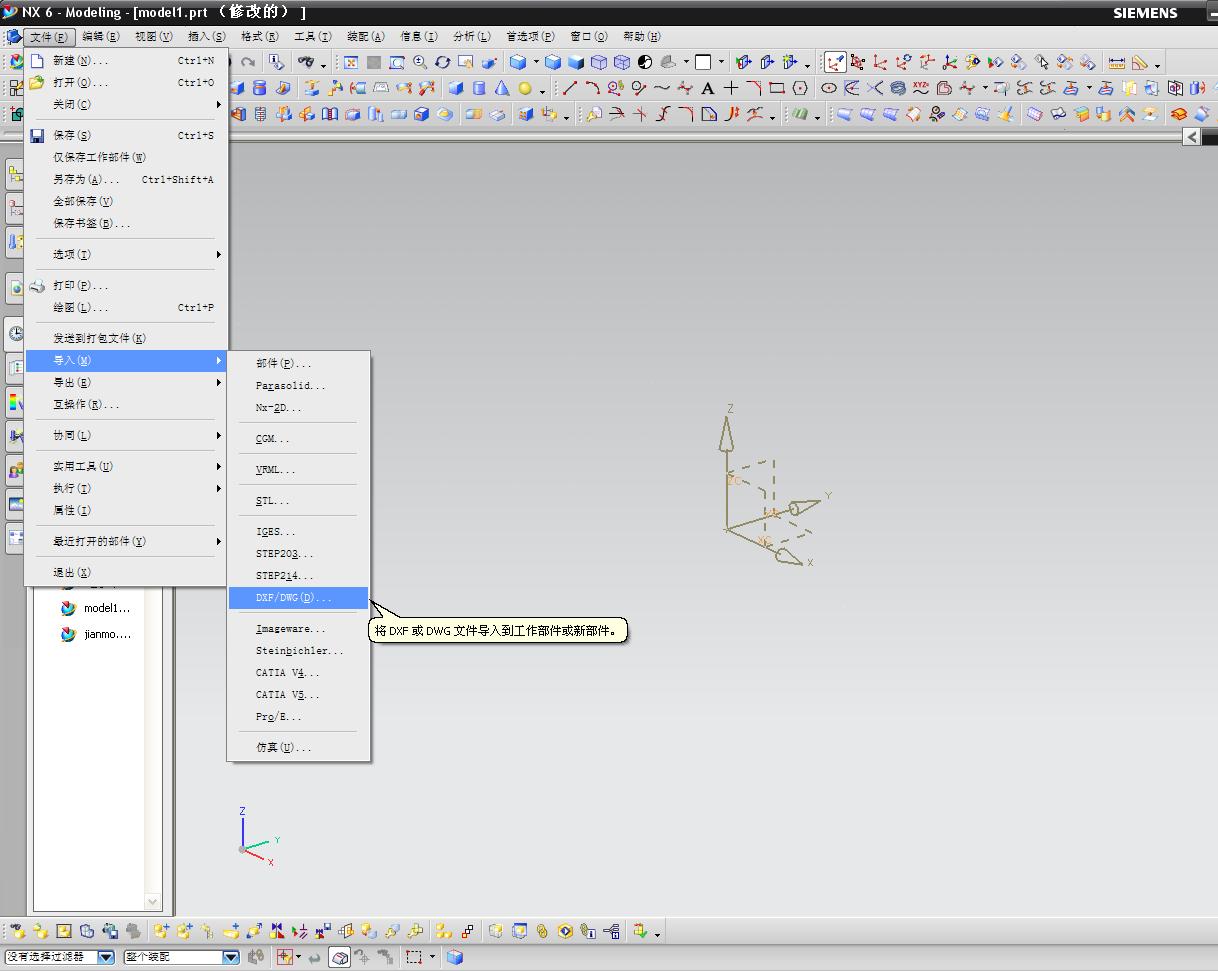Select the Text 'A' curve tool
The image size is (1218, 971).
click(708, 89)
